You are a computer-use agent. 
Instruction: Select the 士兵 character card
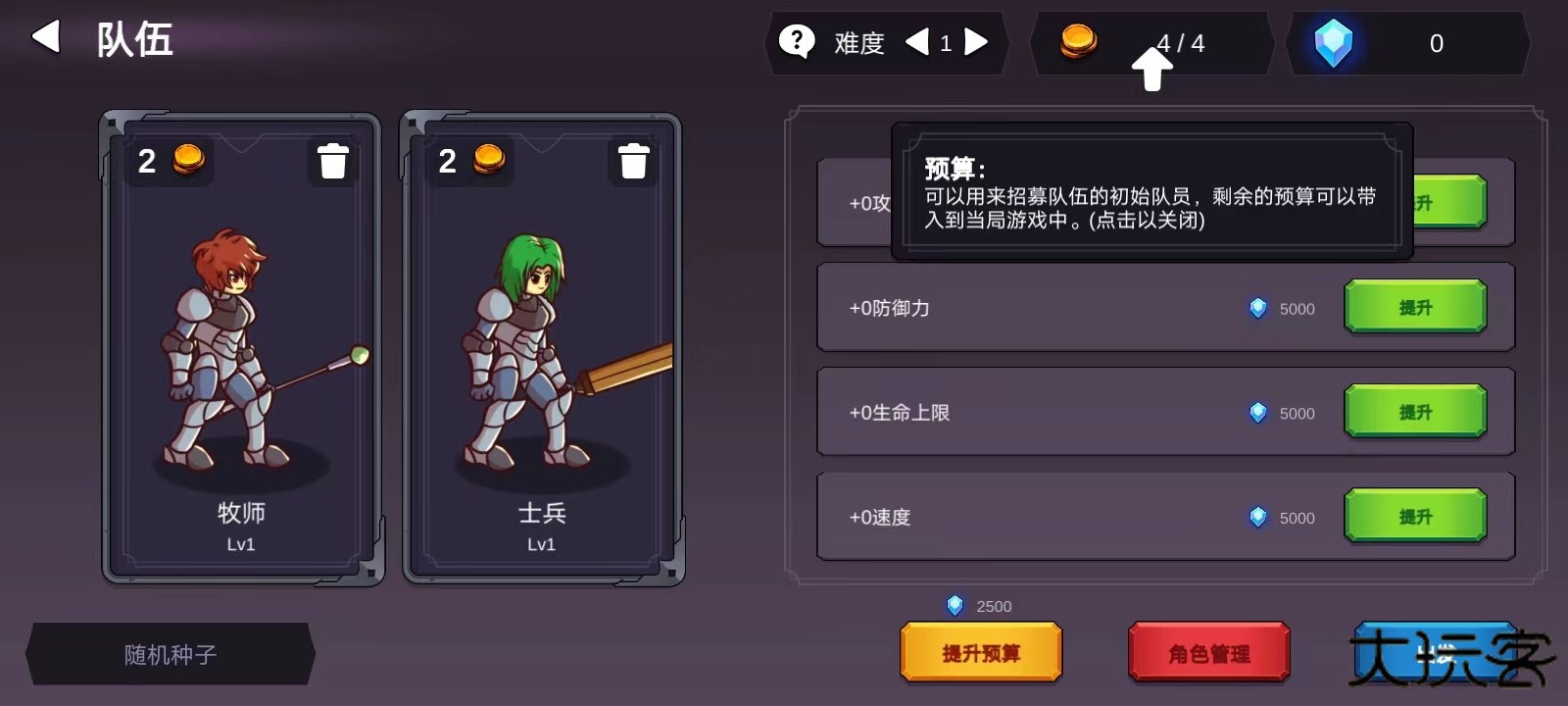(543, 349)
